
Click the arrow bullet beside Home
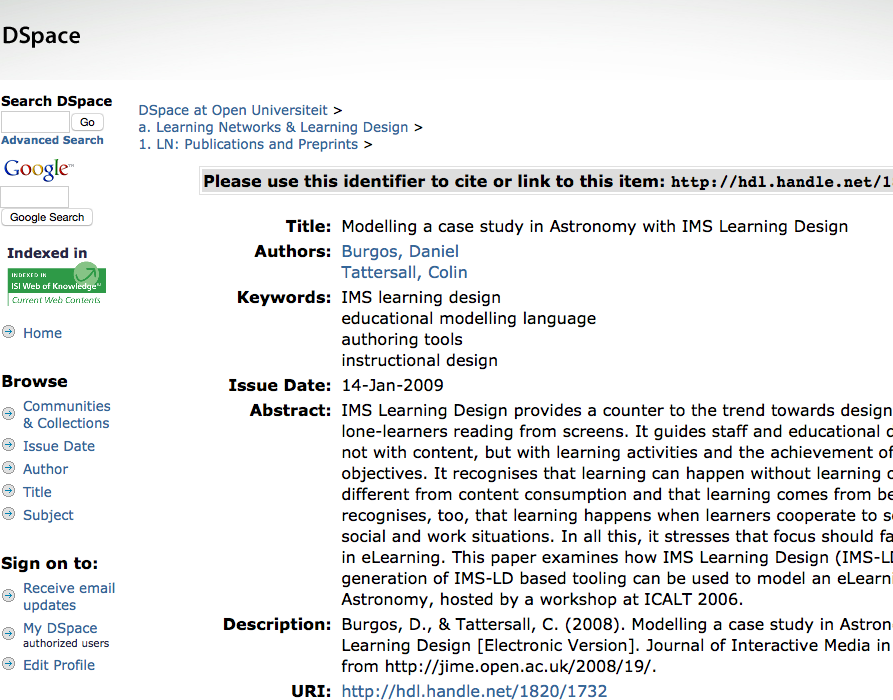9,332
